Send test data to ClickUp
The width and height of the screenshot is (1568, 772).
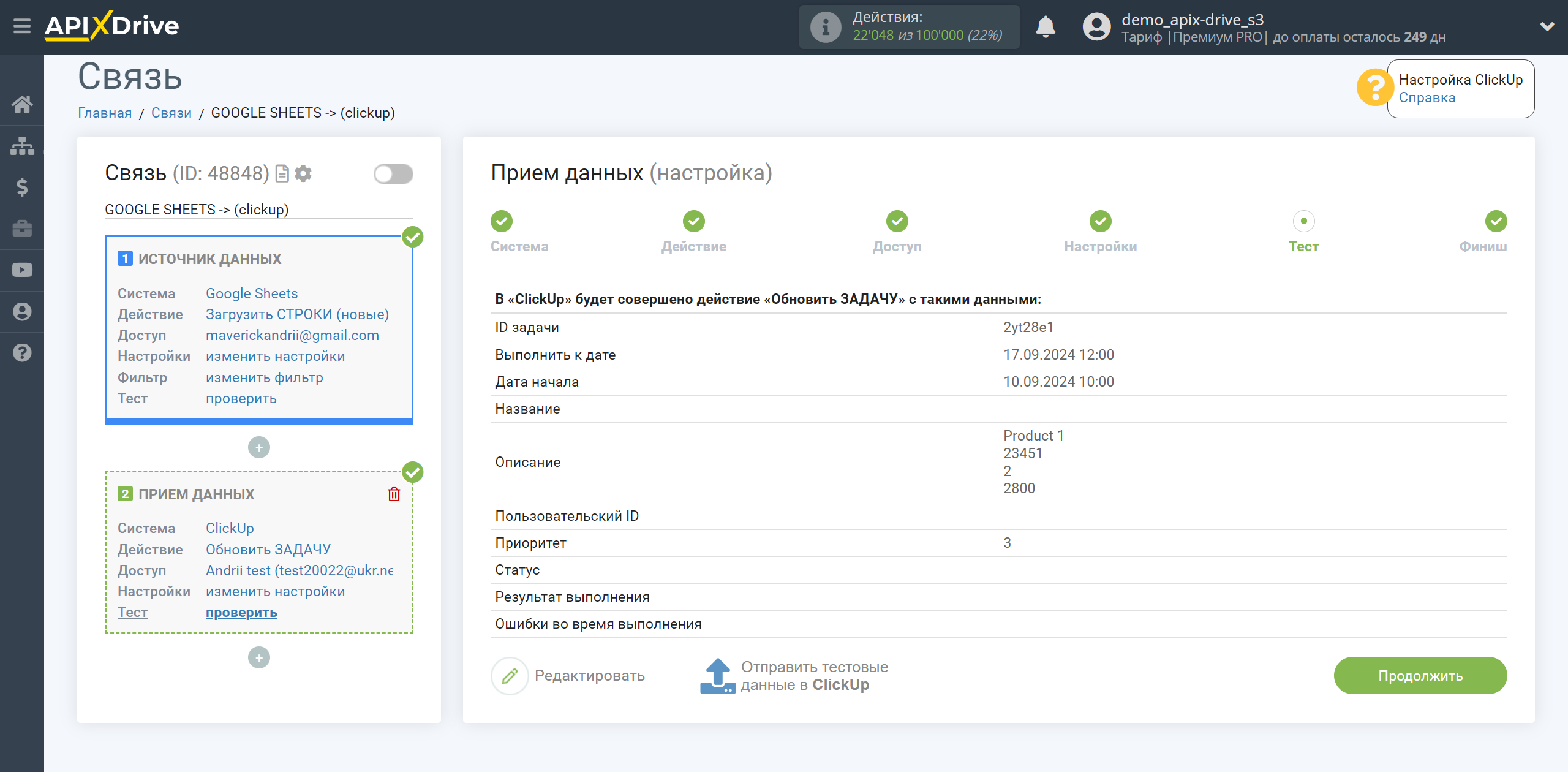[x=814, y=676]
